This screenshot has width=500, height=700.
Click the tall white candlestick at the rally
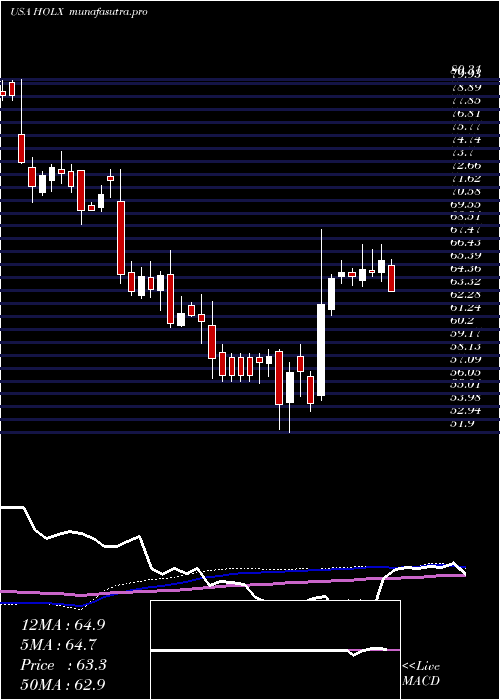pos(321,350)
